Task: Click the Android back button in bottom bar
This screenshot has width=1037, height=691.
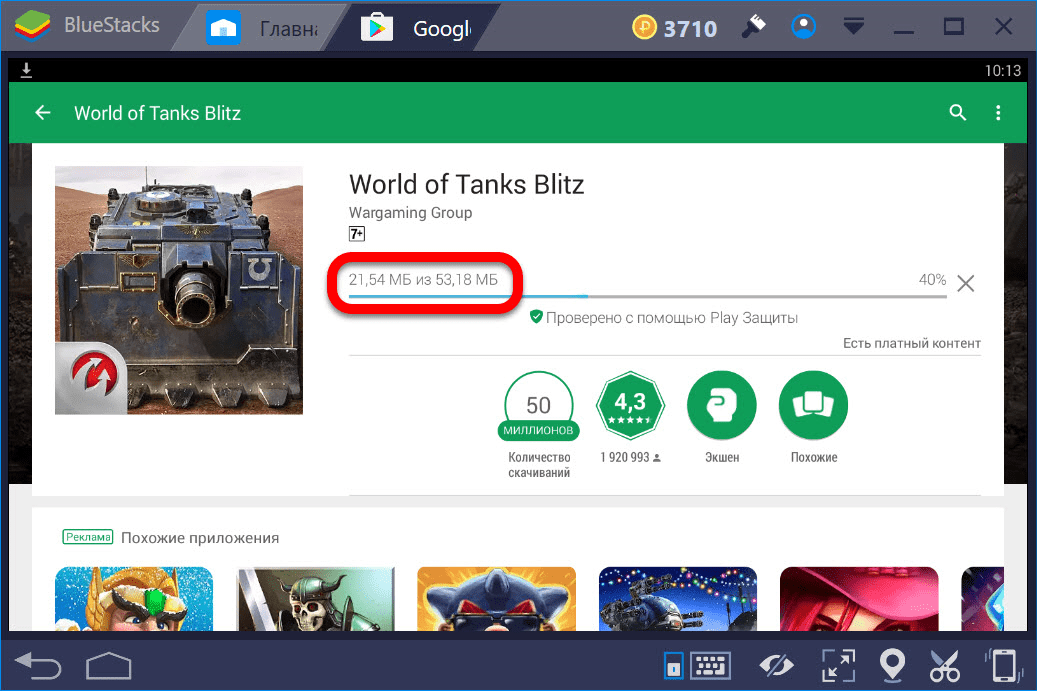Action: 38,664
